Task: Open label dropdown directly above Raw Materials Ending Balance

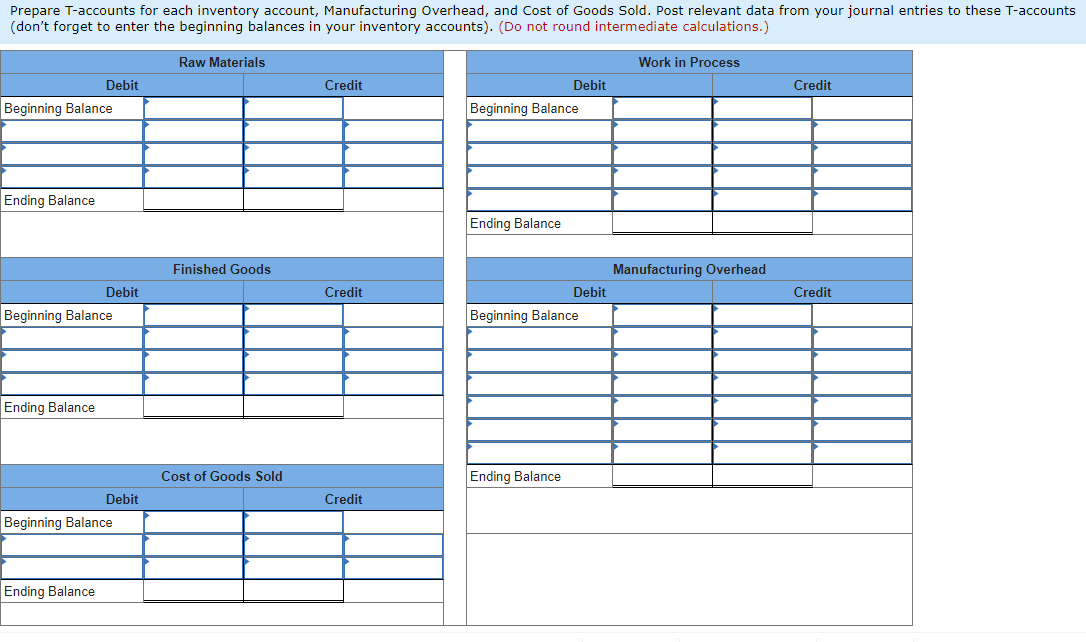Action: 72,177
